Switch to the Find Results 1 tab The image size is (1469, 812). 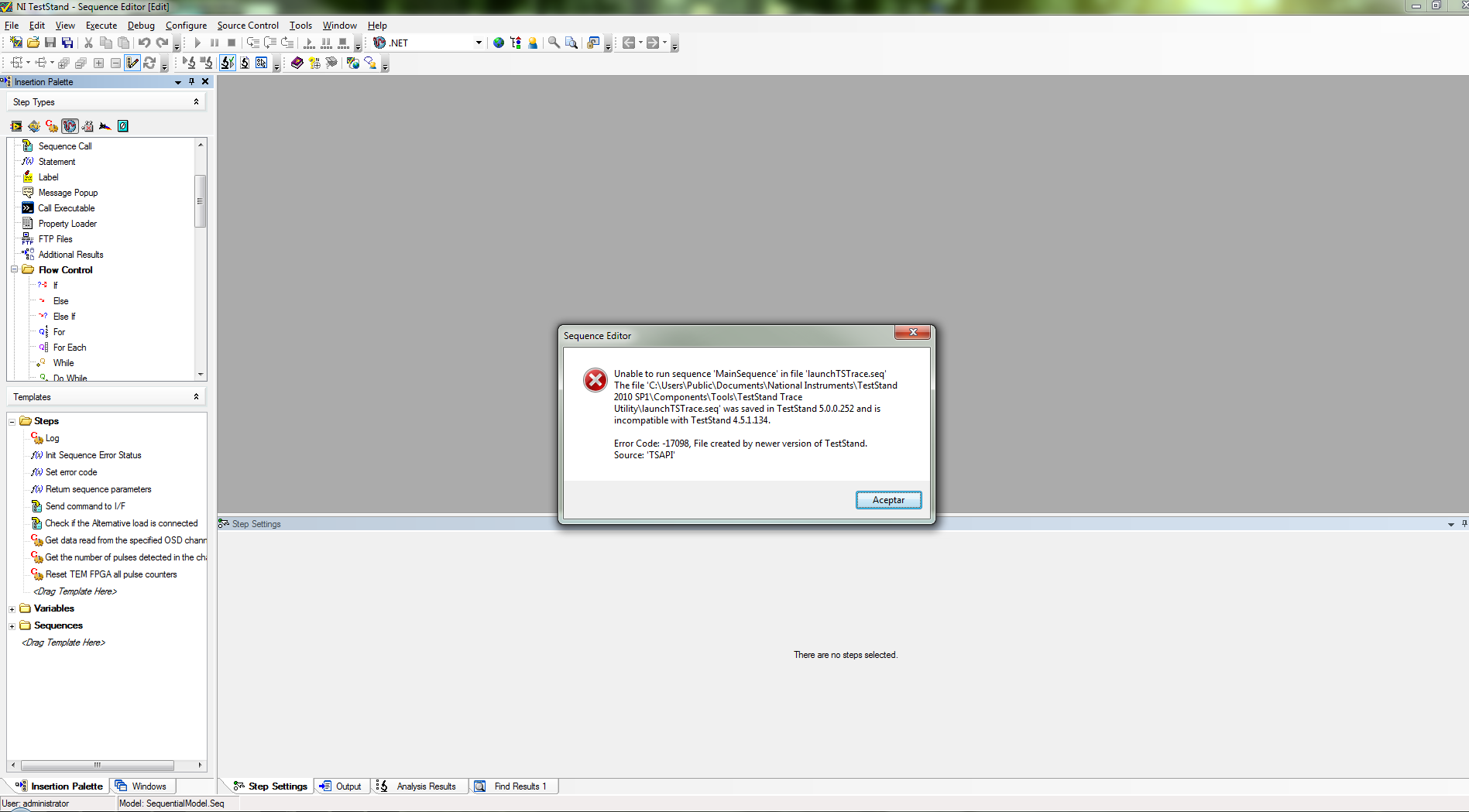coord(512,786)
